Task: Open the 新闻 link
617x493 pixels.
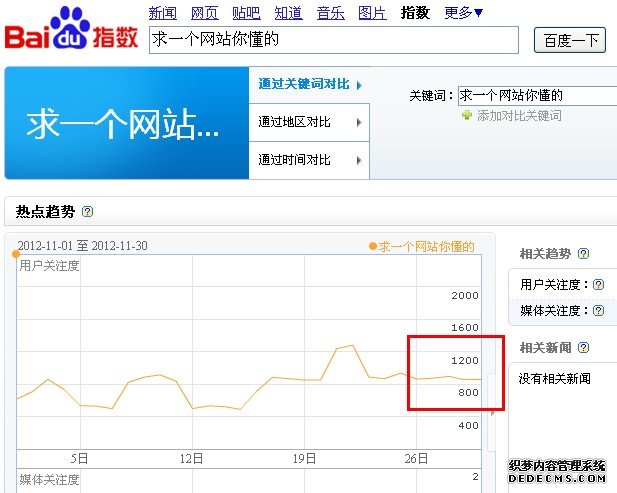Action: tap(163, 13)
